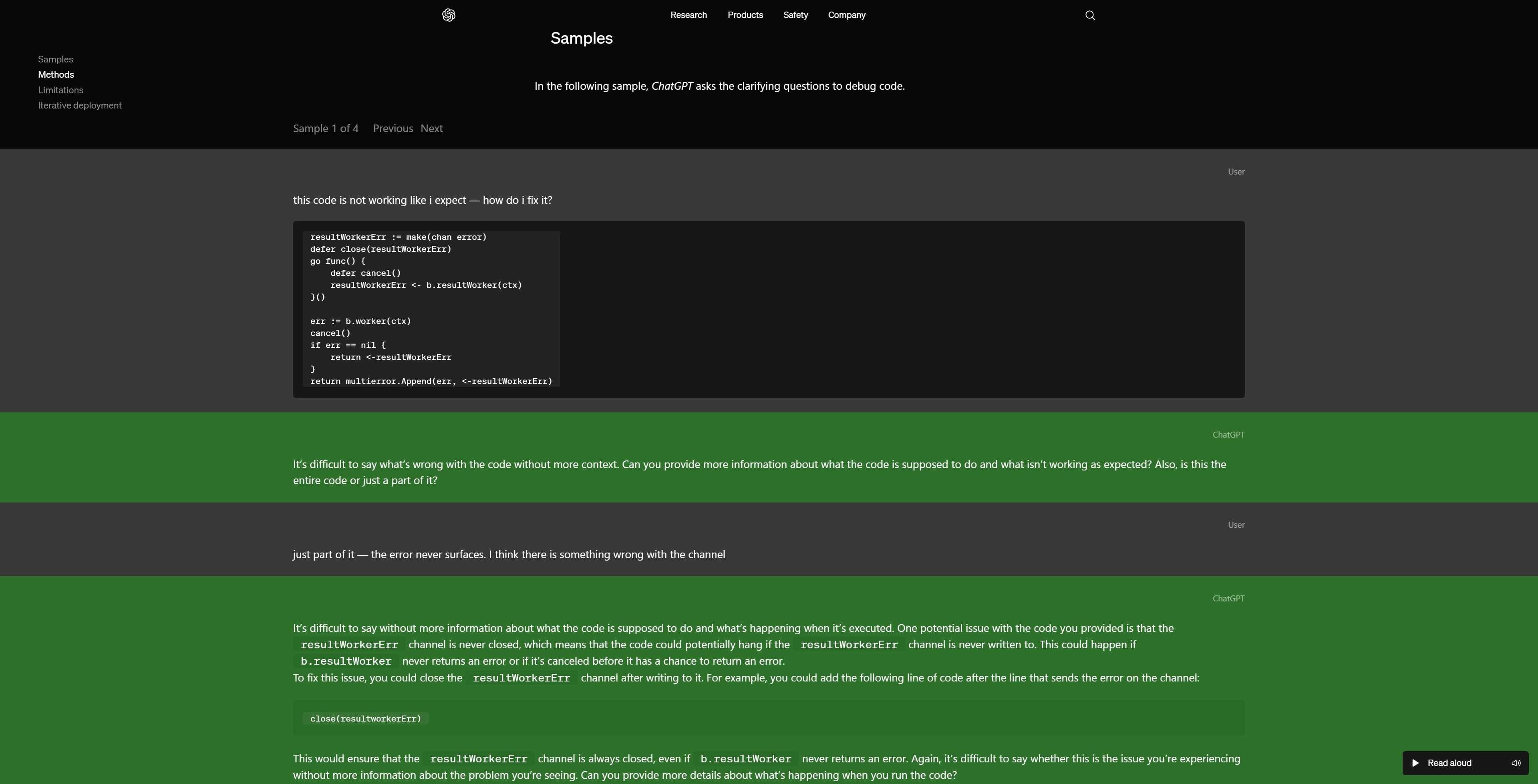
Task: Select Samples in the sidebar navigation
Action: pyautogui.click(x=55, y=59)
